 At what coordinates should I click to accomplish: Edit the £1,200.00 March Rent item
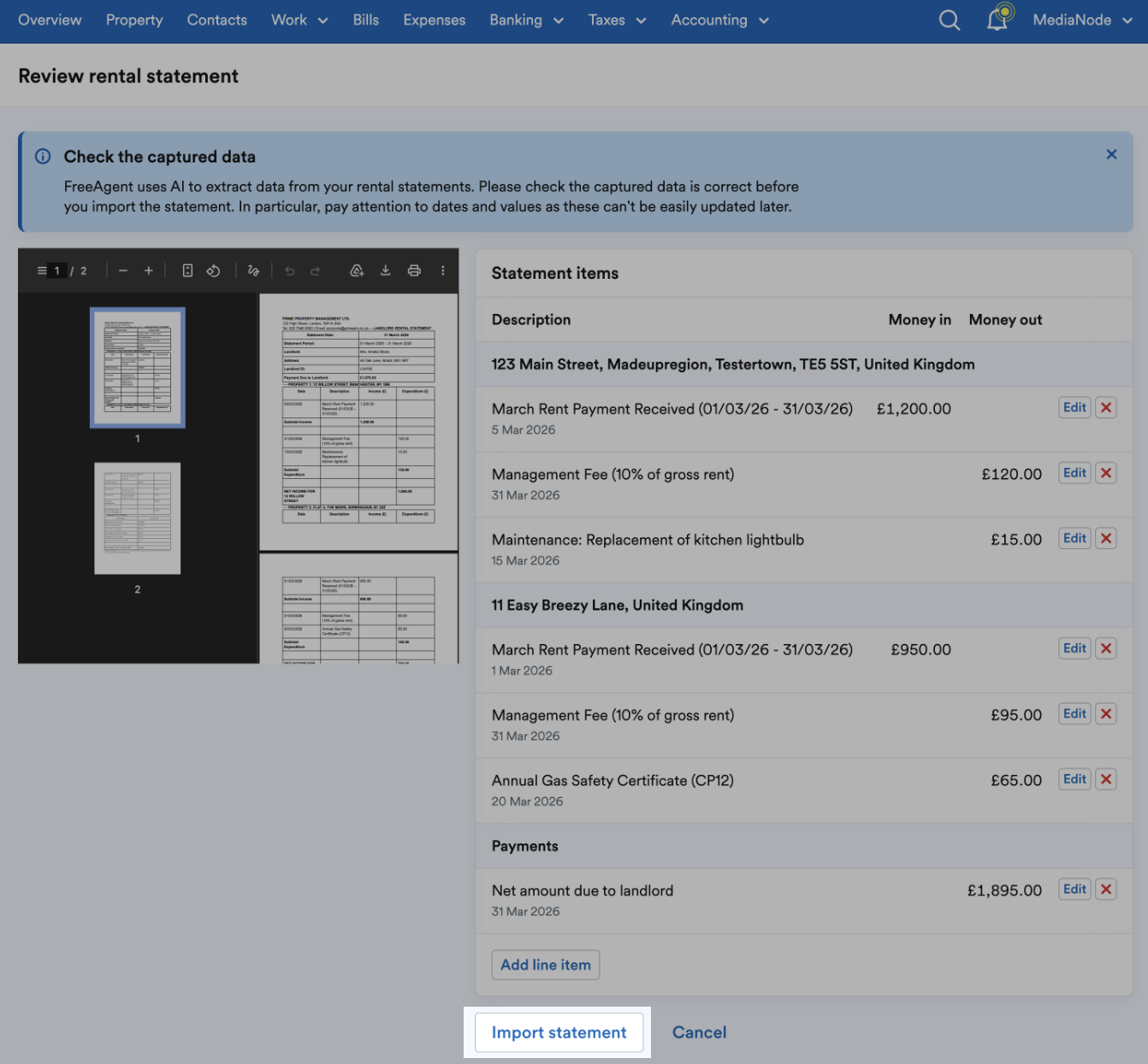coord(1074,408)
